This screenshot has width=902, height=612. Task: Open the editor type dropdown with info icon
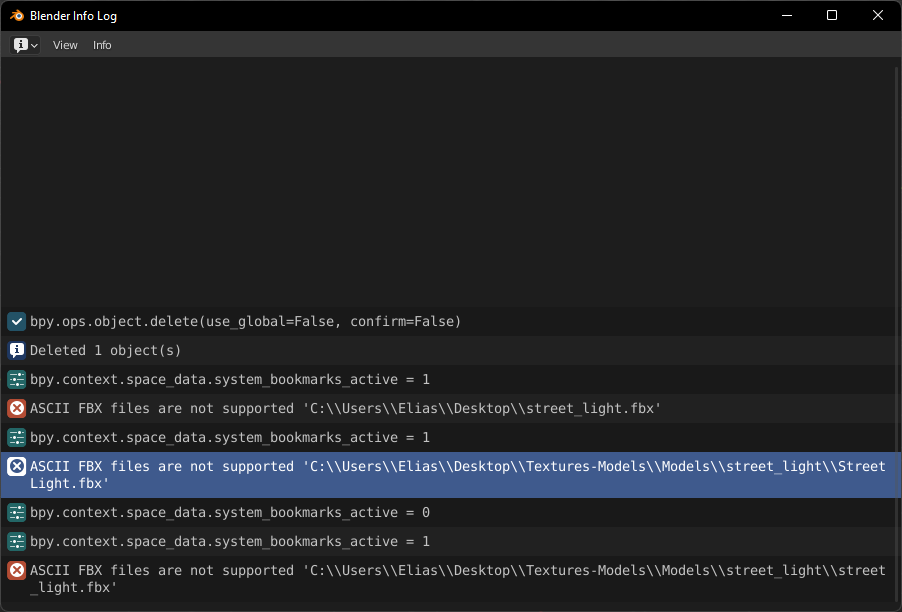pos(25,45)
